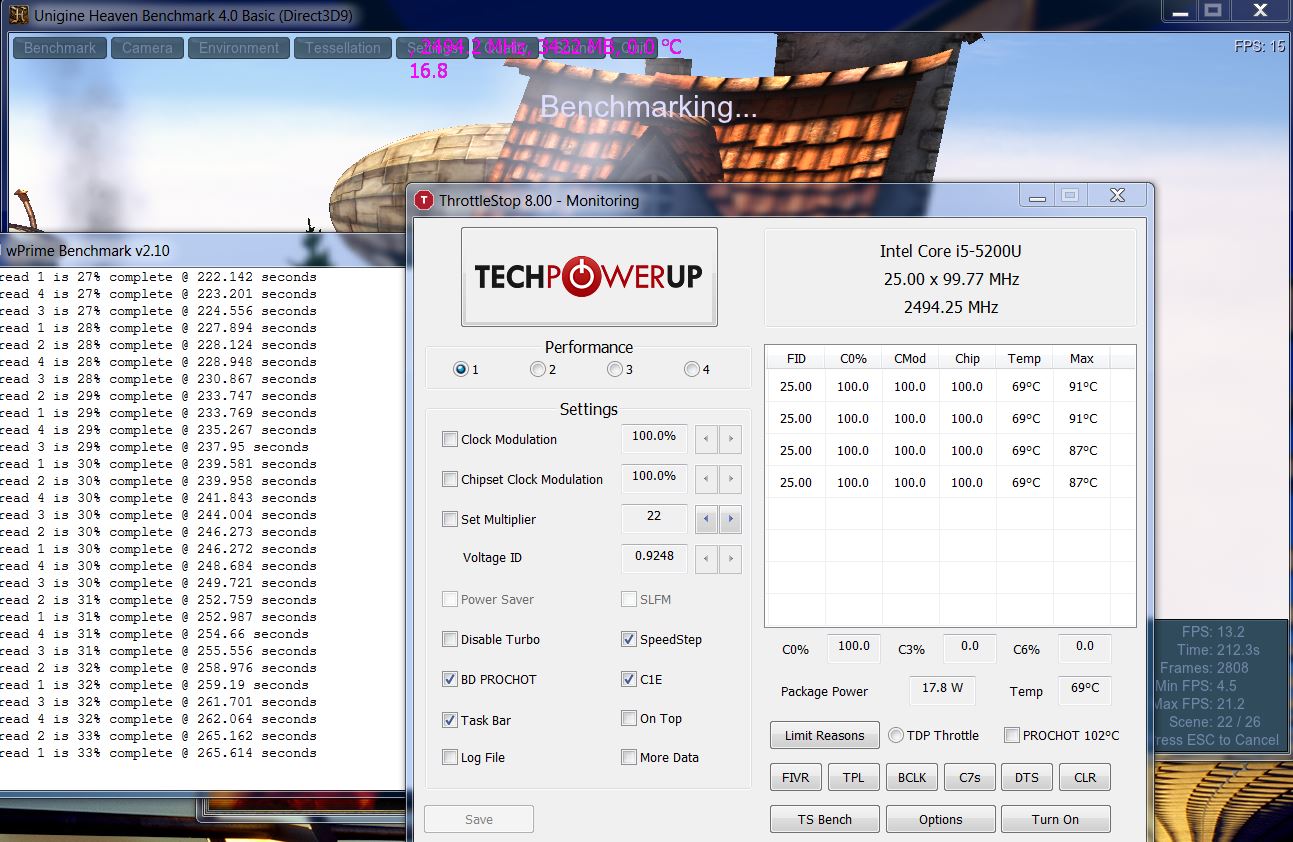Check the More Data option
The width and height of the screenshot is (1293, 842).
(x=629, y=757)
